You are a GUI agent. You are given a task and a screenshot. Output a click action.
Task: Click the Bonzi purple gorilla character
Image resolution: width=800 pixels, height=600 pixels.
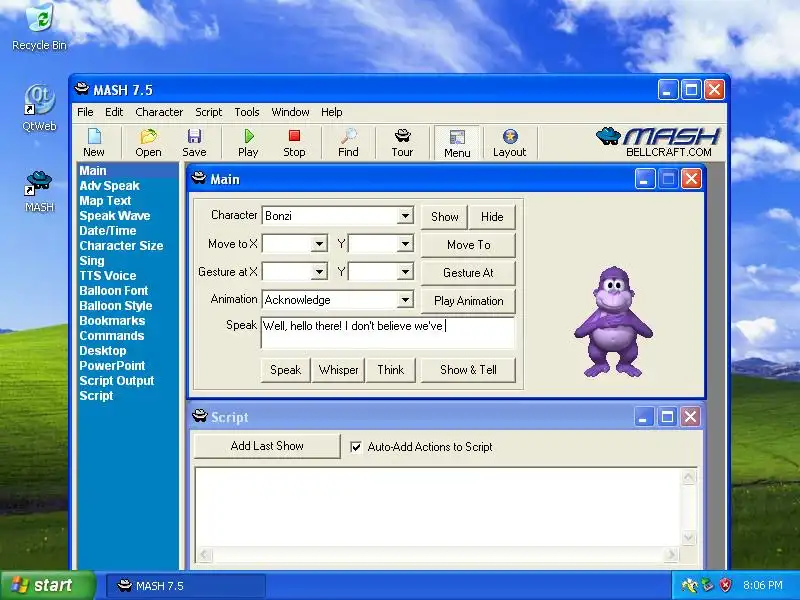tap(614, 321)
